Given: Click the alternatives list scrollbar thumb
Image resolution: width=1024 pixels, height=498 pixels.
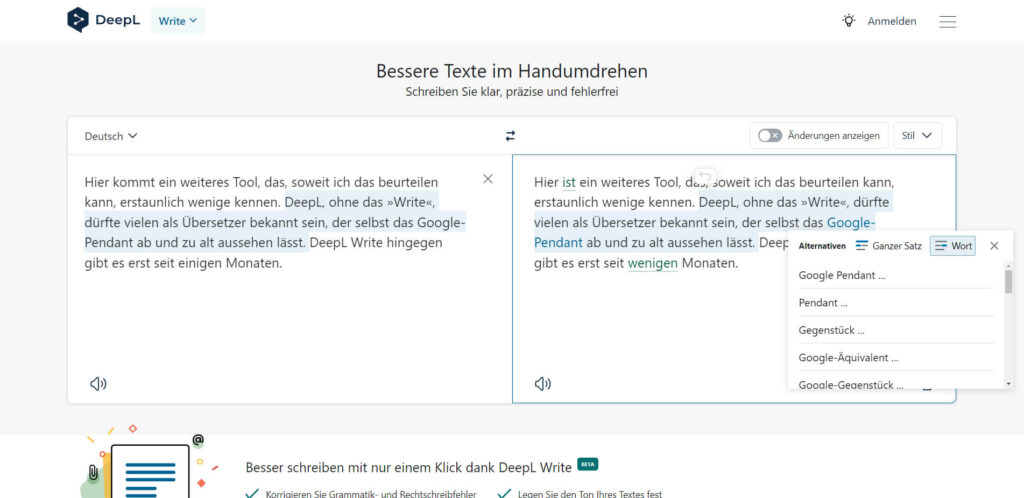Looking at the screenshot, I should click(x=1008, y=281).
